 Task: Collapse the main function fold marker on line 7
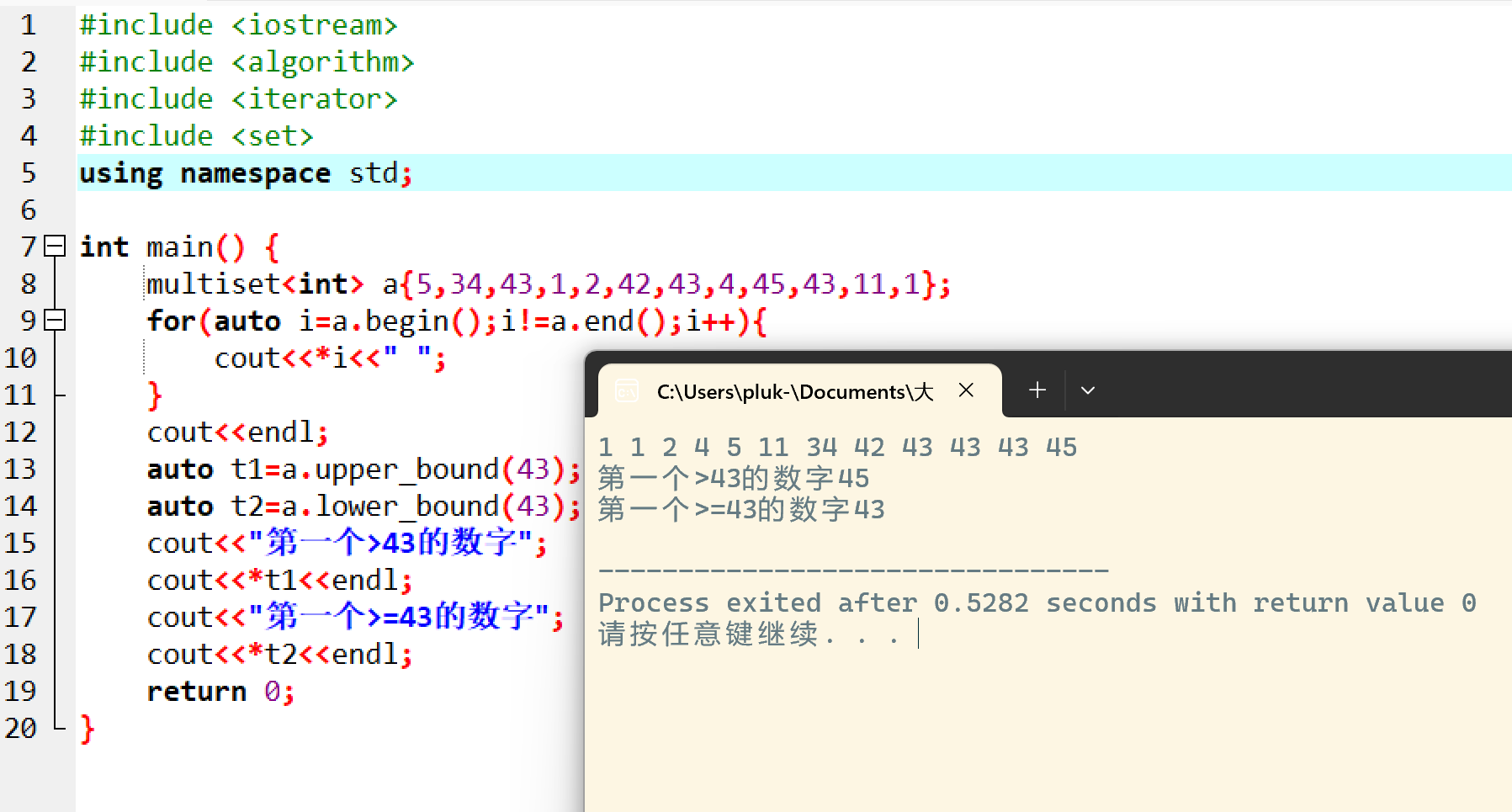[55, 247]
